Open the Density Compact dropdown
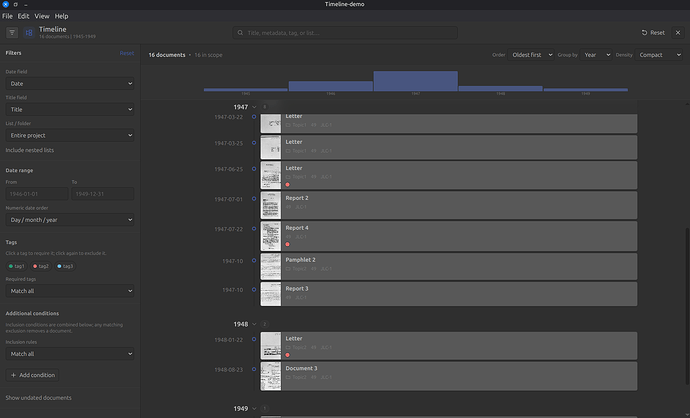This screenshot has height=418, width=690. tap(659, 55)
